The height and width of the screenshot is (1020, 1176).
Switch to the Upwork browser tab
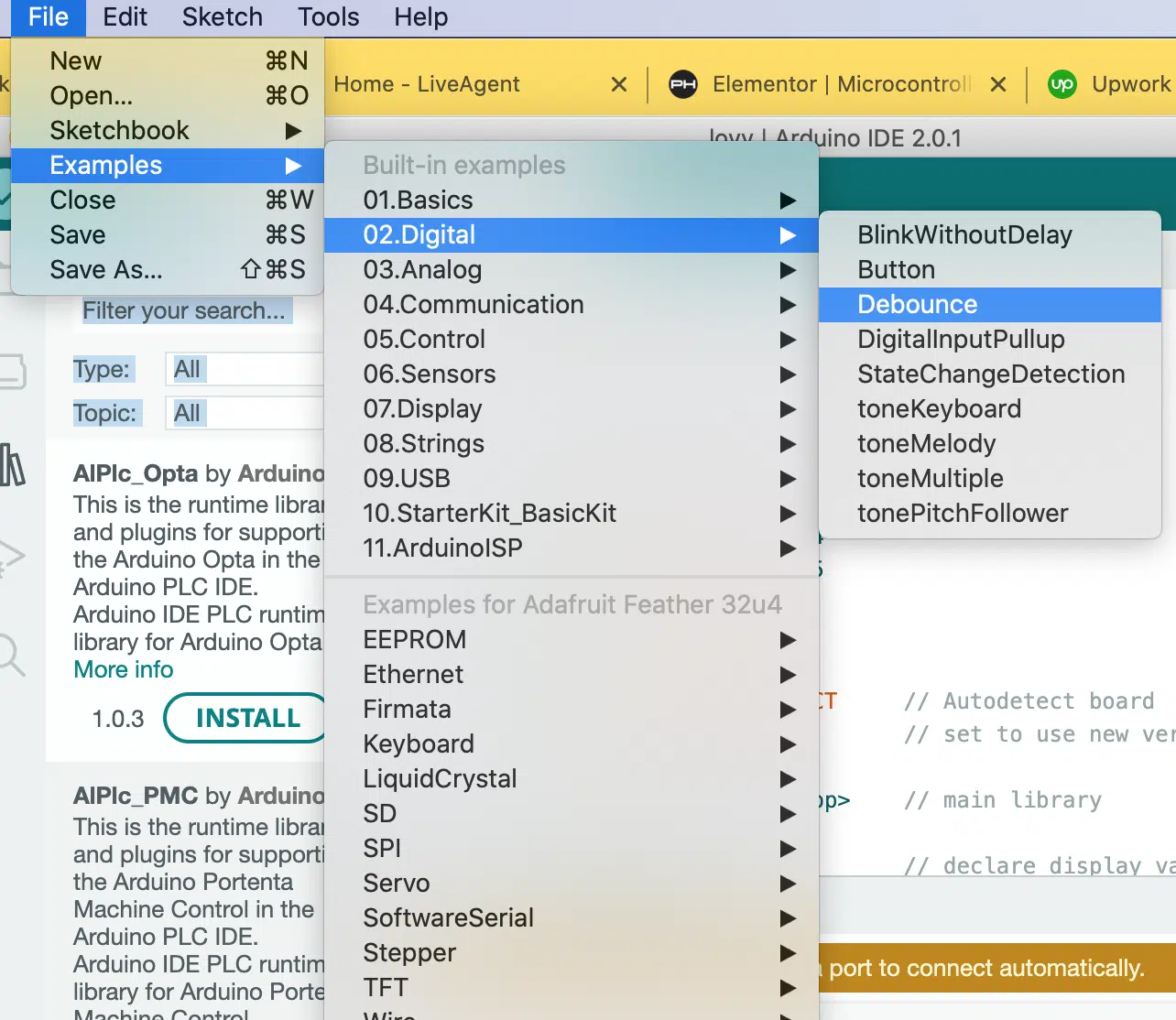coord(1131,84)
